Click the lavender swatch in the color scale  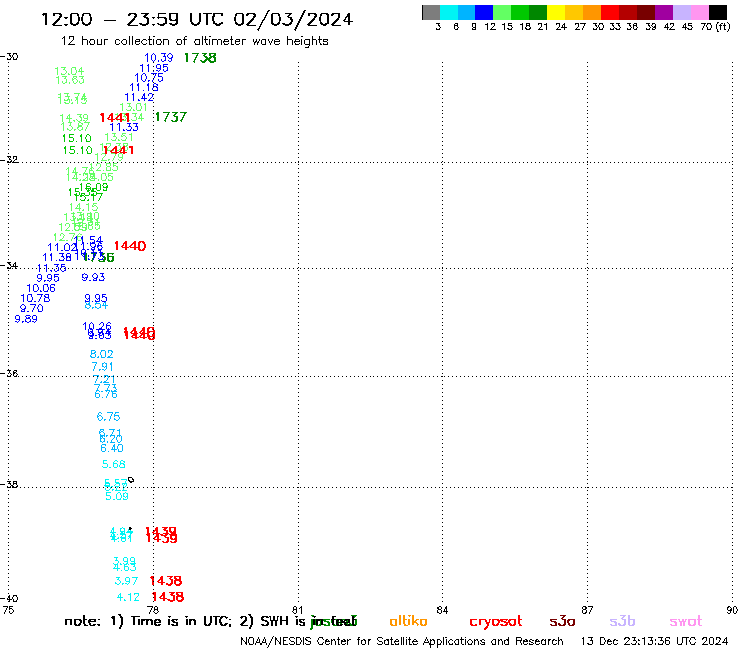(x=681, y=12)
